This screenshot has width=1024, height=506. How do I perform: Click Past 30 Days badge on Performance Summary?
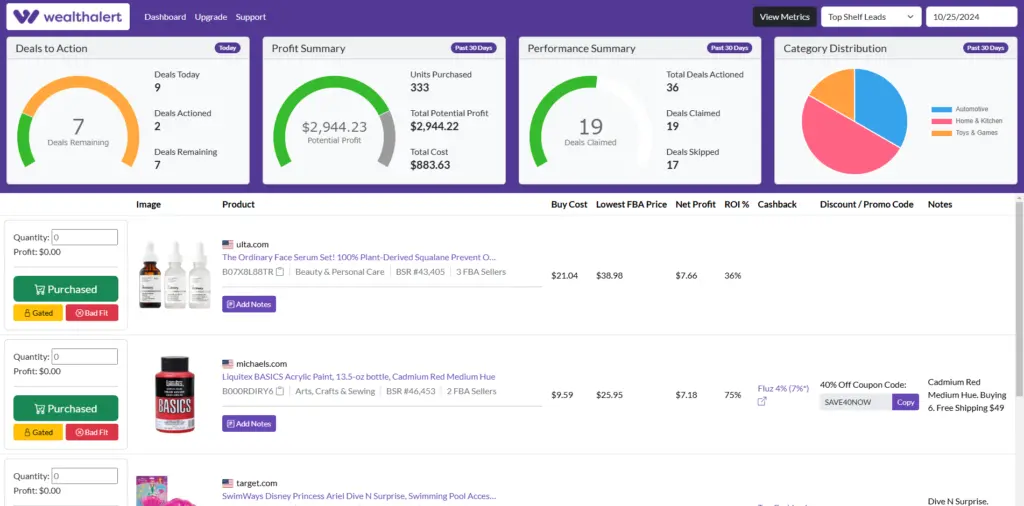pos(729,48)
